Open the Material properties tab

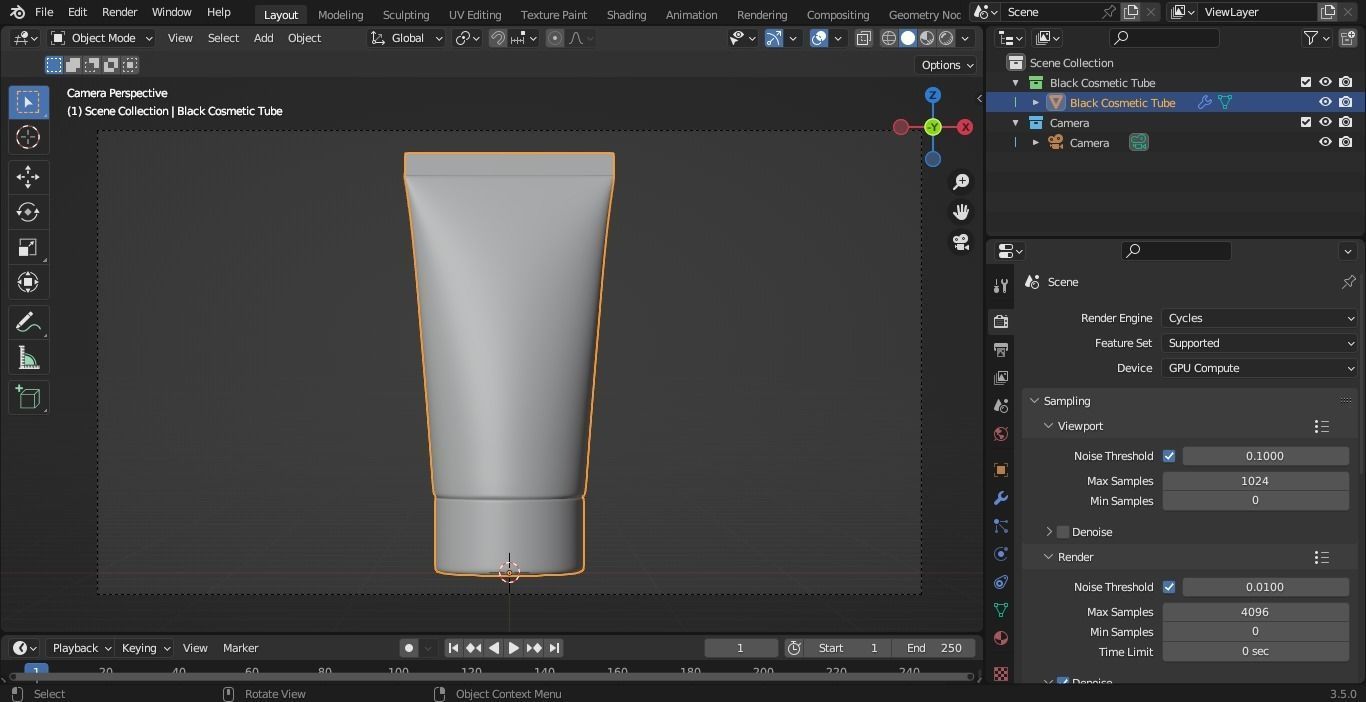click(x=1001, y=638)
